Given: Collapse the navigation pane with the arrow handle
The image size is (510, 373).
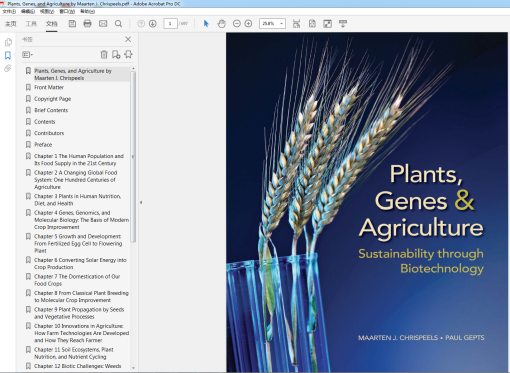Looking at the screenshot, I should (x=141, y=202).
